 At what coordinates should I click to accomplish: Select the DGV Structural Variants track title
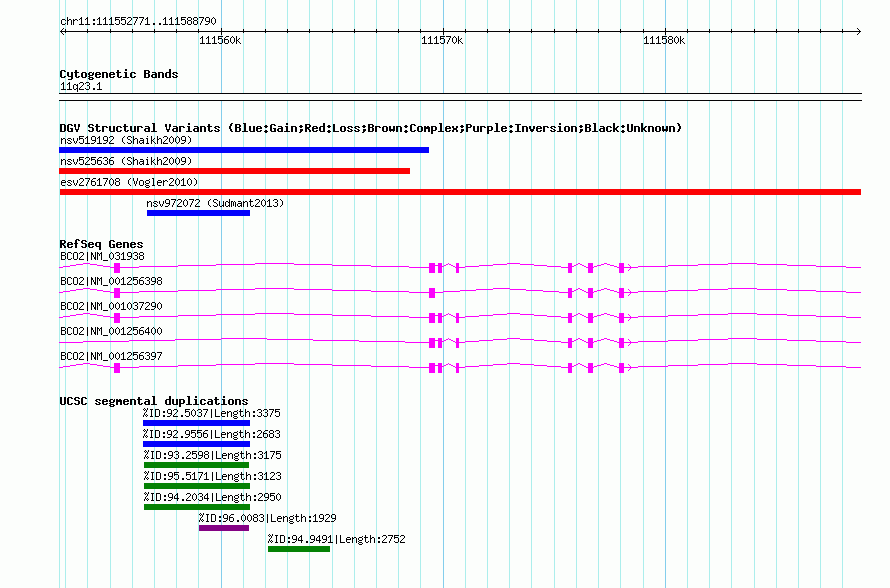[371, 128]
